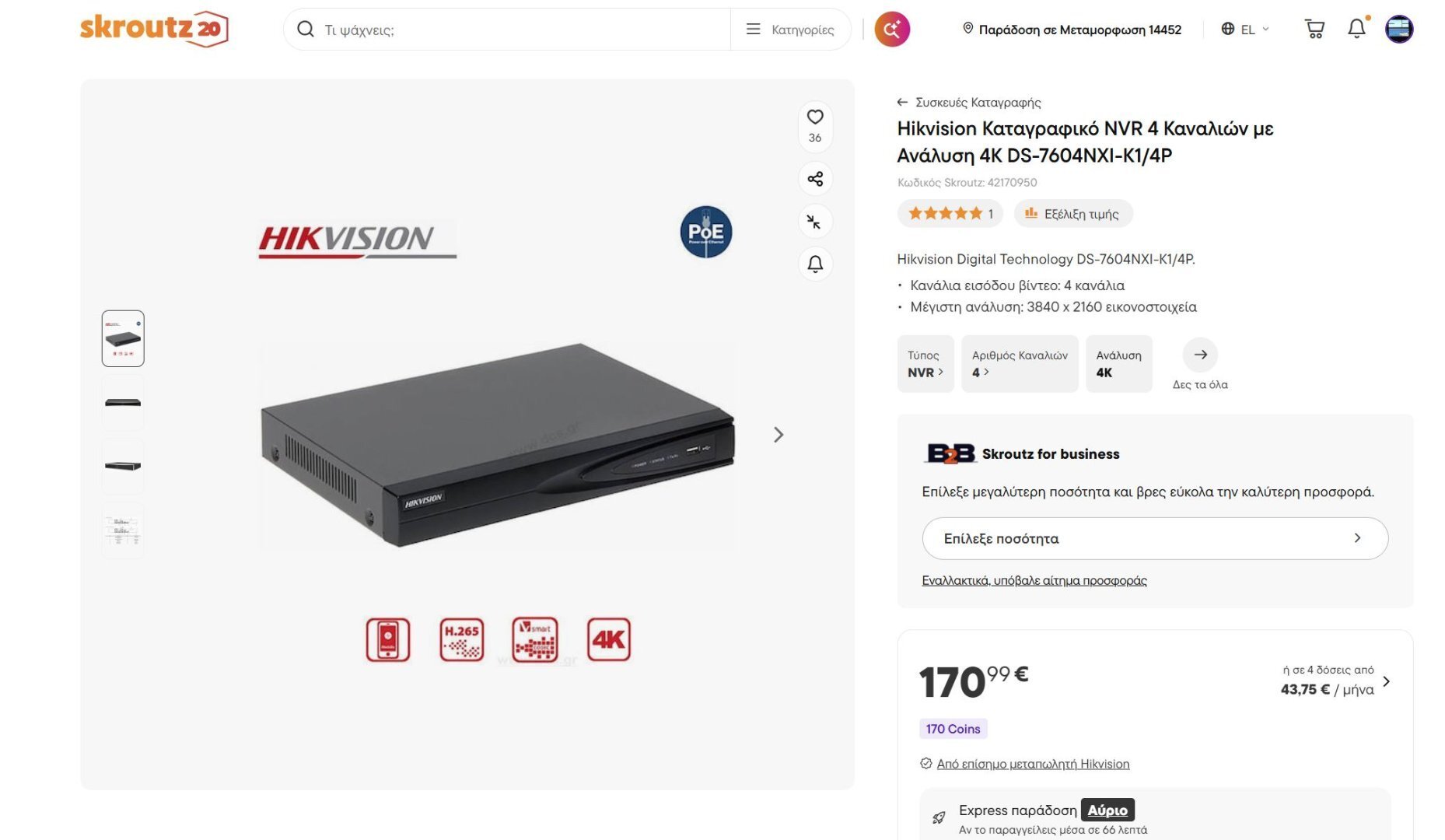Image resolution: width=1445 pixels, height=840 pixels.
Task: Show next product image with arrow
Action: 778,435
